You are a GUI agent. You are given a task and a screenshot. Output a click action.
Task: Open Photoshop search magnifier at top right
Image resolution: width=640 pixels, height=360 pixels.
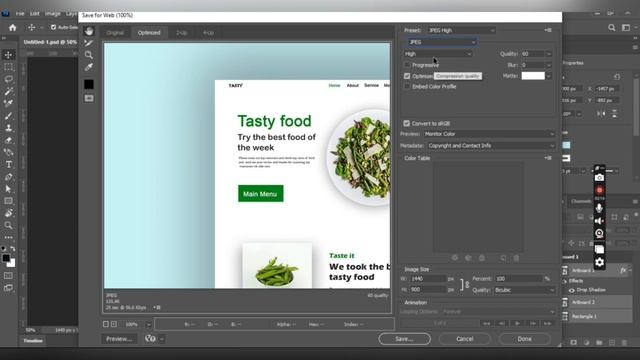(611, 27)
